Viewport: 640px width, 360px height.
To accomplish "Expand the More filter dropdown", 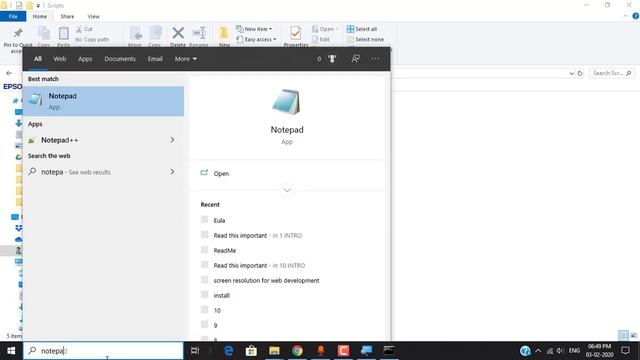I will [186, 59].
